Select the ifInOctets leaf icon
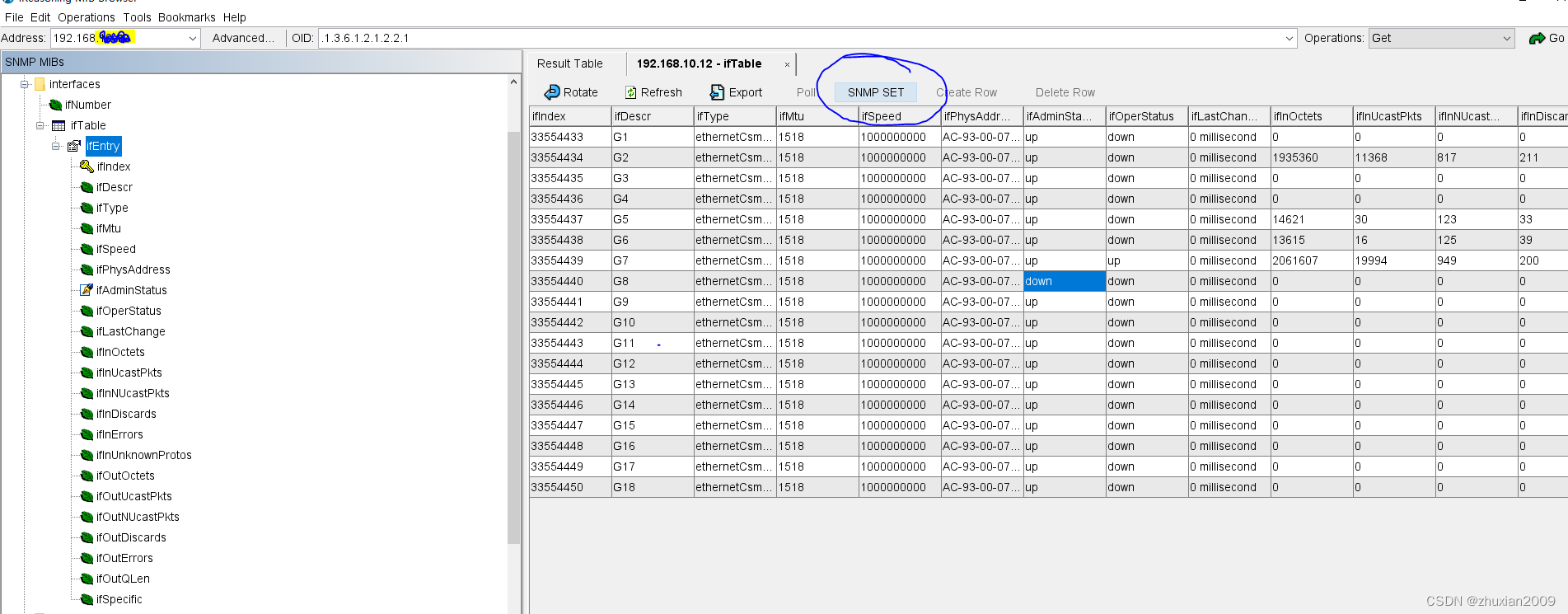Screen dimensions: 1568x614 (x=87, y=352)
